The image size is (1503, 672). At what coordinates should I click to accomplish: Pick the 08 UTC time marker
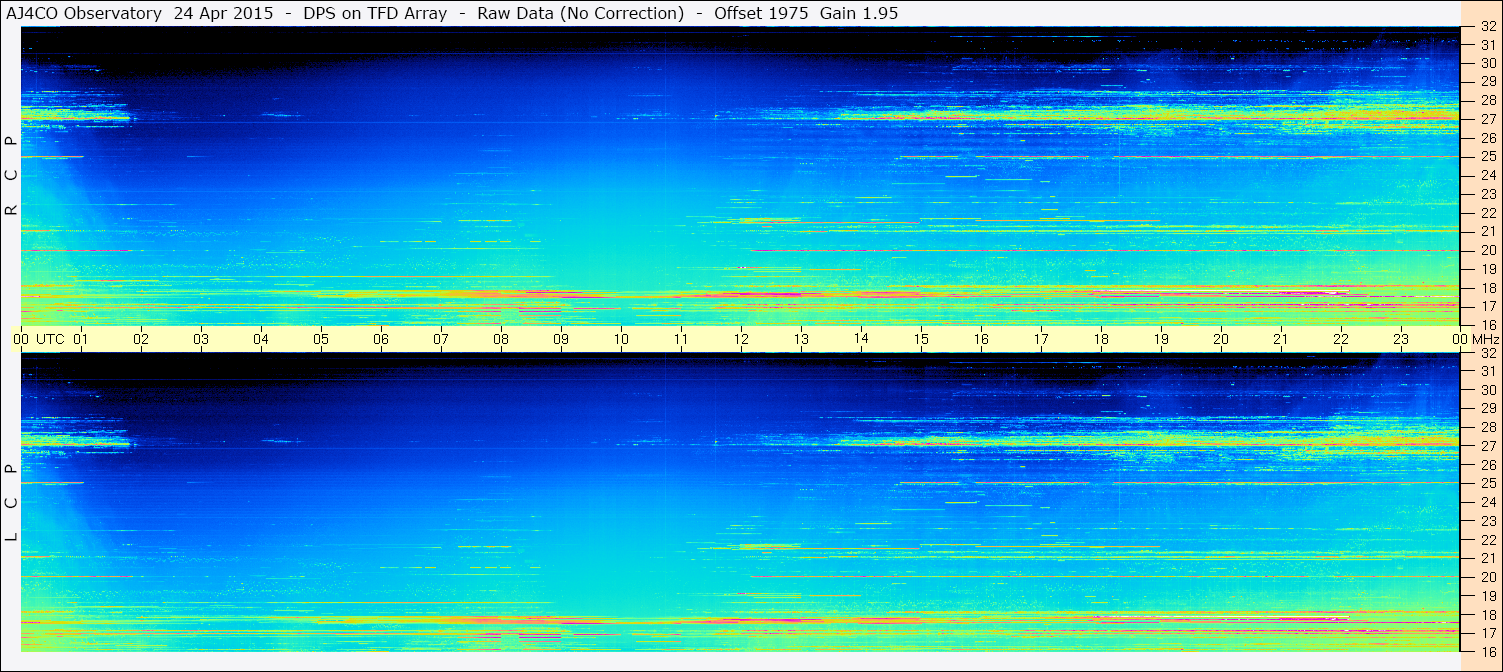pyautogui.click(x=501, y=339)
